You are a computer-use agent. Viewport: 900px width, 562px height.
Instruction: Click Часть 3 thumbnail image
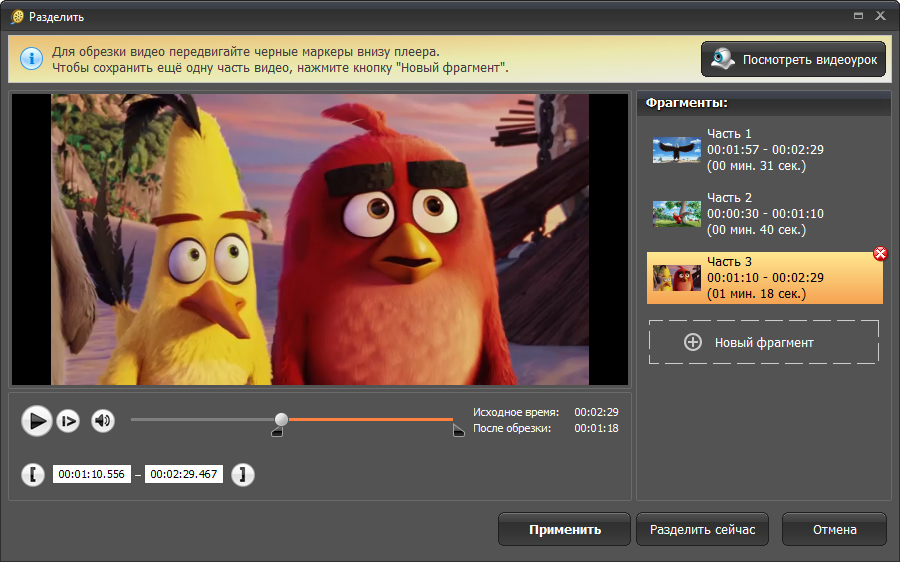677,278
